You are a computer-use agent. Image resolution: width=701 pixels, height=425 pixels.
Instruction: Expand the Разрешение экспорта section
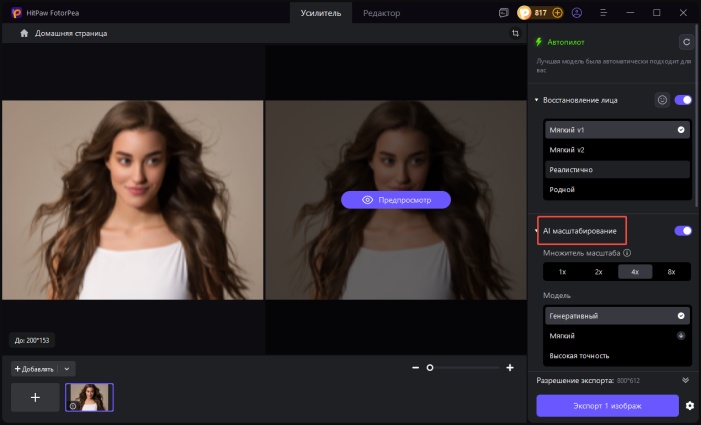pyautogui.click(x=685, y=381)
